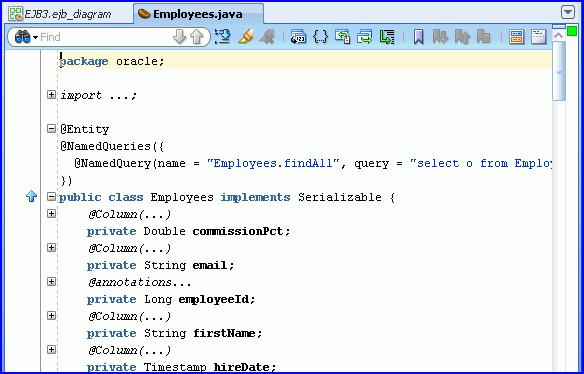Expand @Column above commissionPct
584x374 pixels.
pyautogui.click(x=51, y=214)
